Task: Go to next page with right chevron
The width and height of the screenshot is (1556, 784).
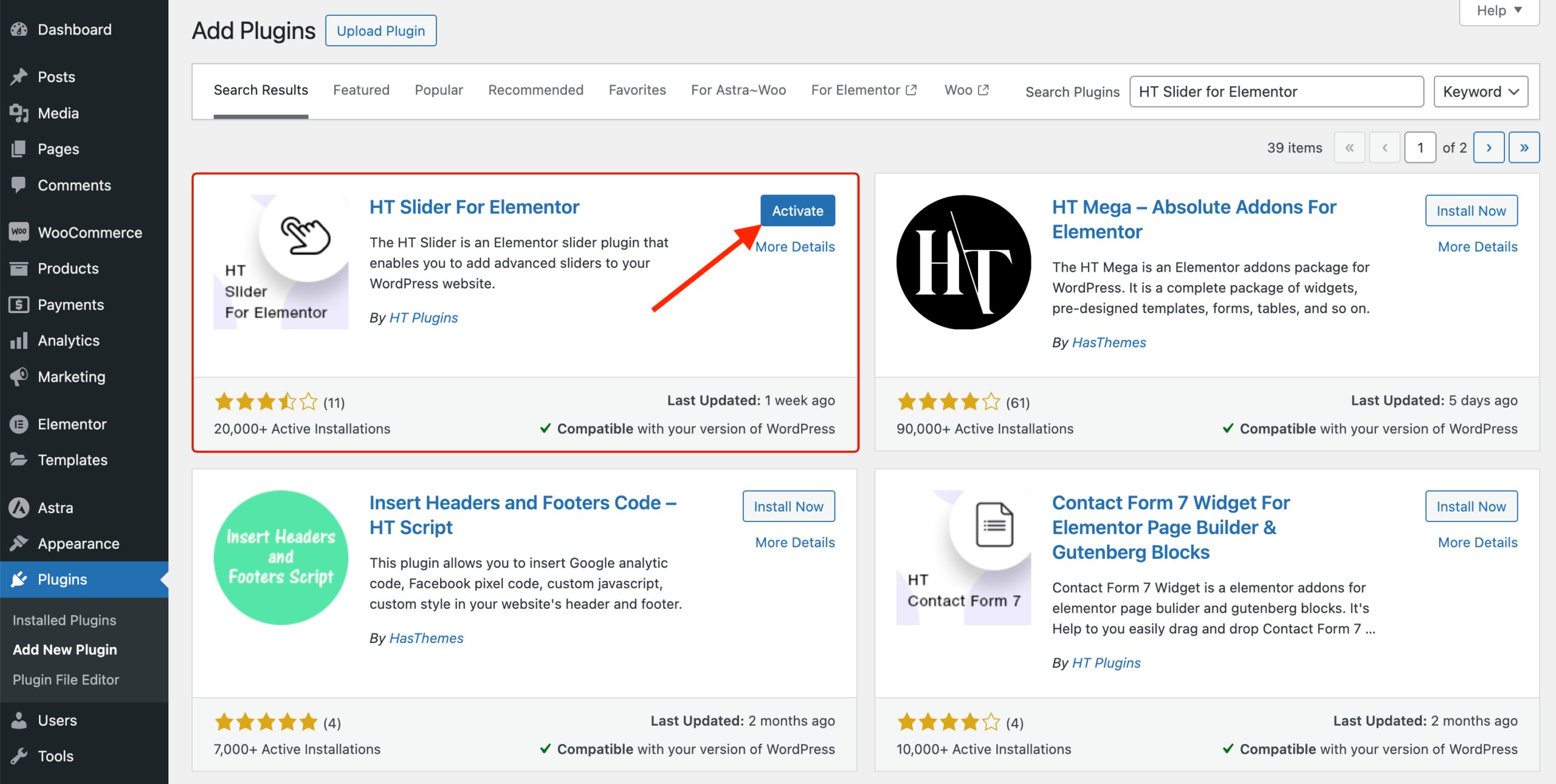Action: (1489, 147)
